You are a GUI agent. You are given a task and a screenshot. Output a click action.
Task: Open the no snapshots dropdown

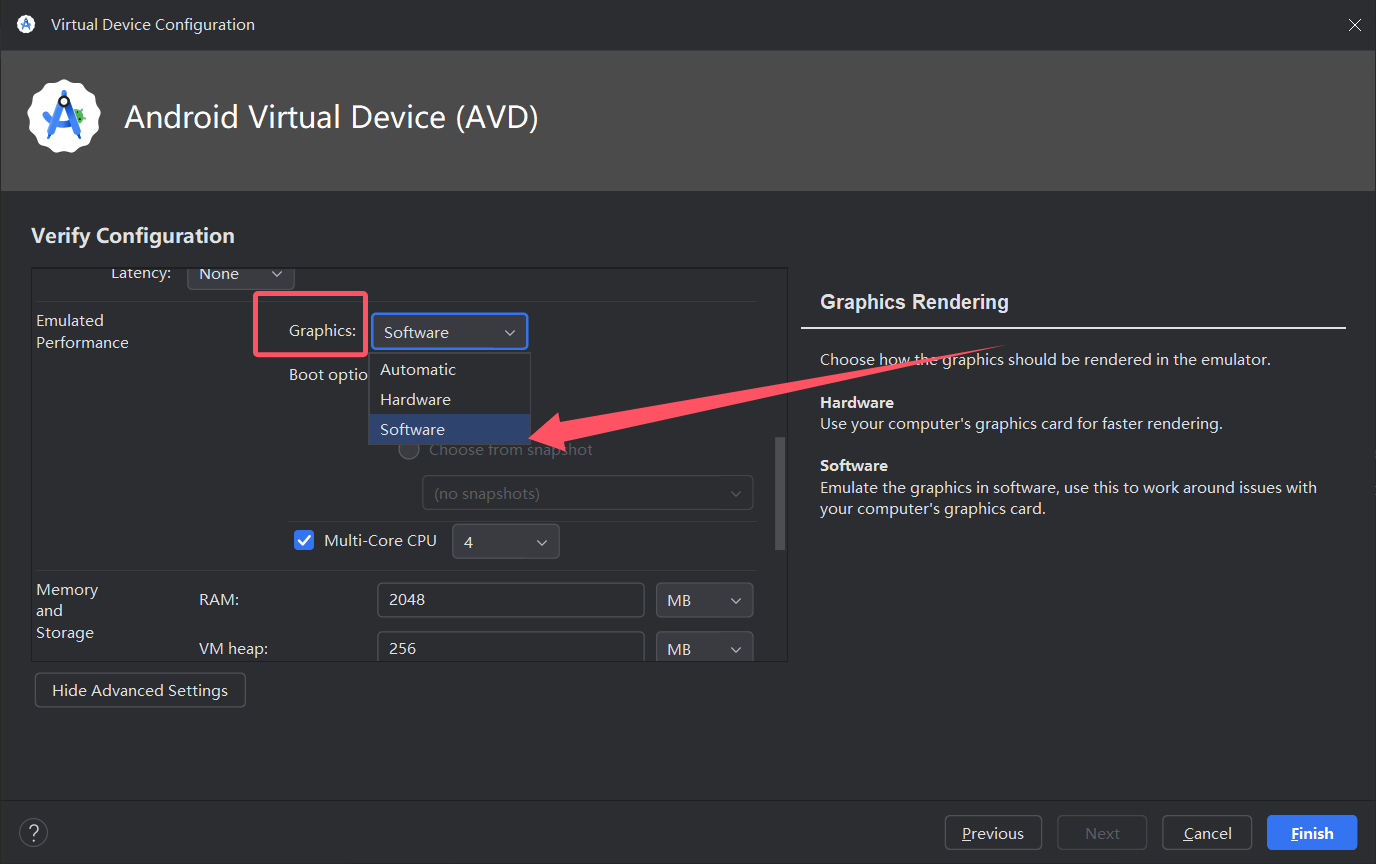pyautogui.click(x=588, y=493)
